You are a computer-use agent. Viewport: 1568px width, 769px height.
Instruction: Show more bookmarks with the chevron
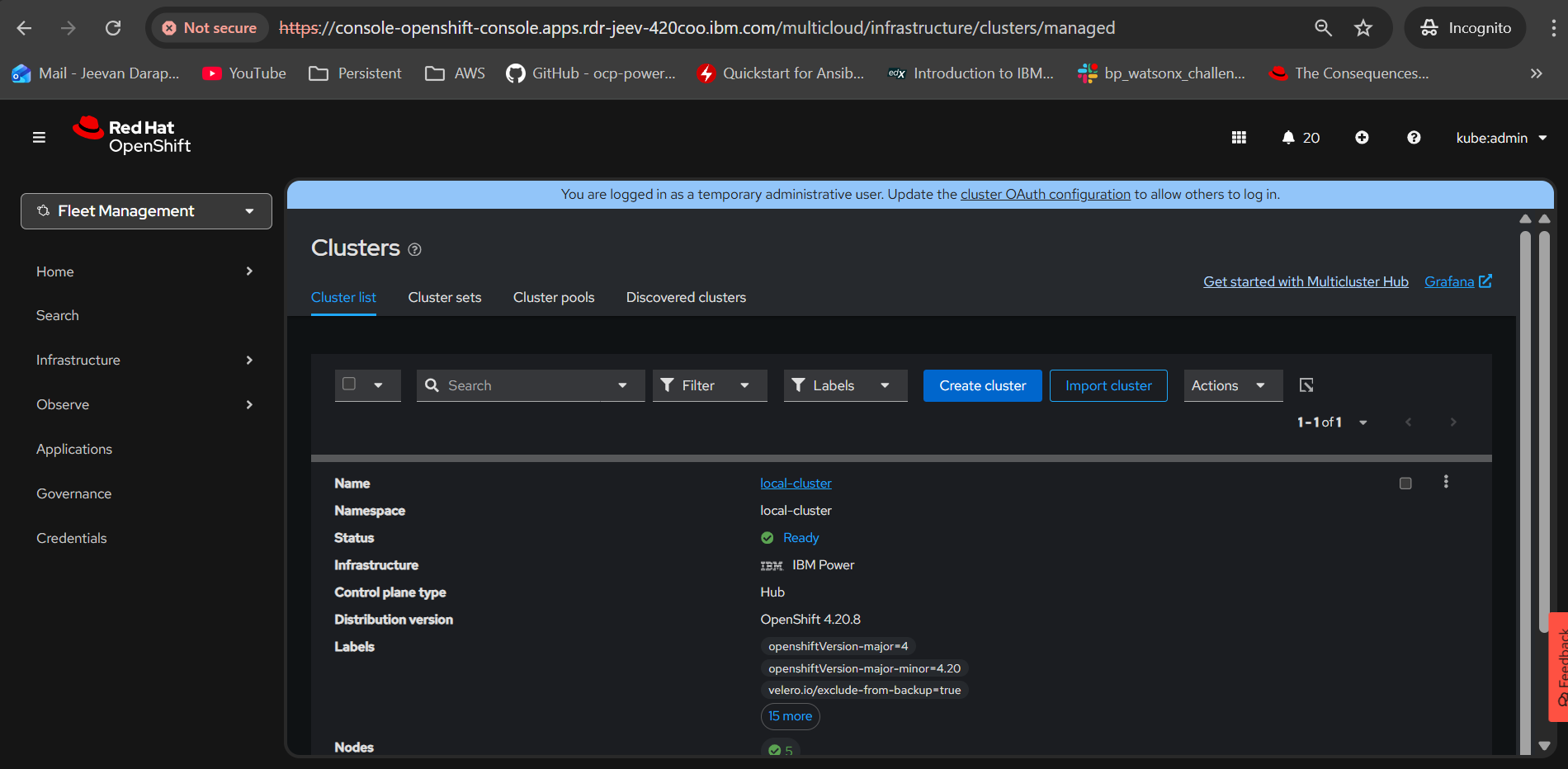click(1536, 73)
